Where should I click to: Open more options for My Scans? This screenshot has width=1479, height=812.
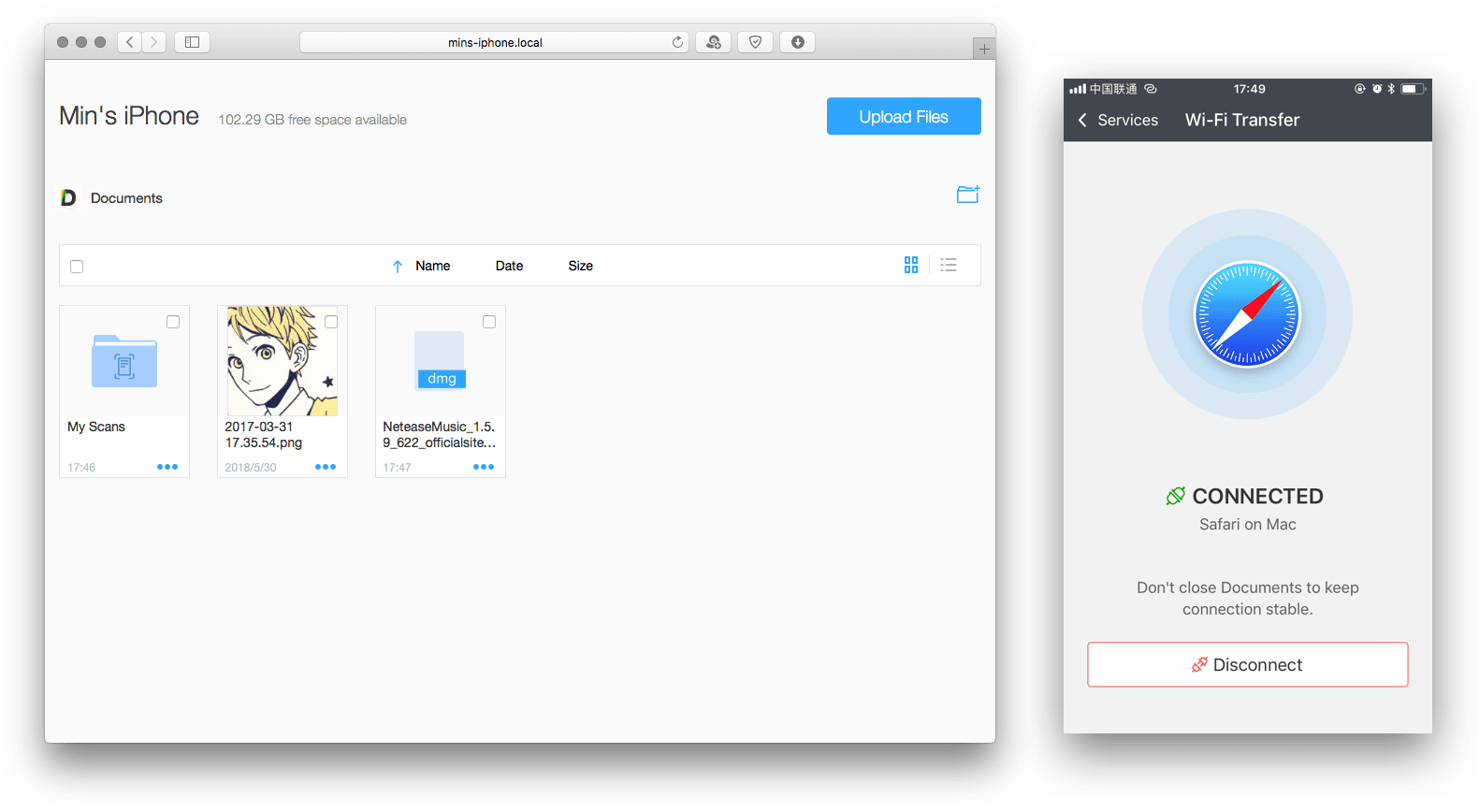coord(167,467)
